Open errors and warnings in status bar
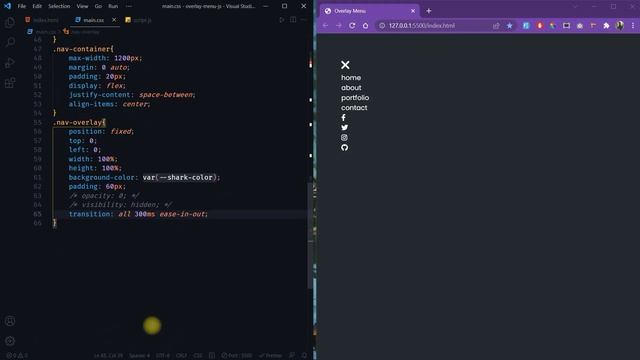 coord(17,356)
